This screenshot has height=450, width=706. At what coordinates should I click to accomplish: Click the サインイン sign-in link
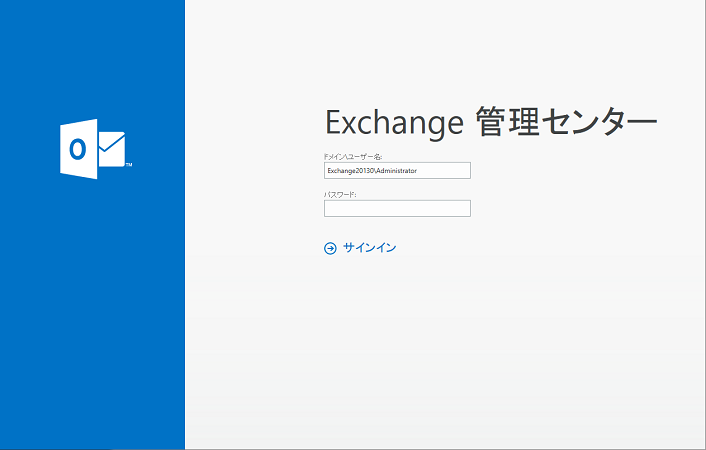click(369, 248)
